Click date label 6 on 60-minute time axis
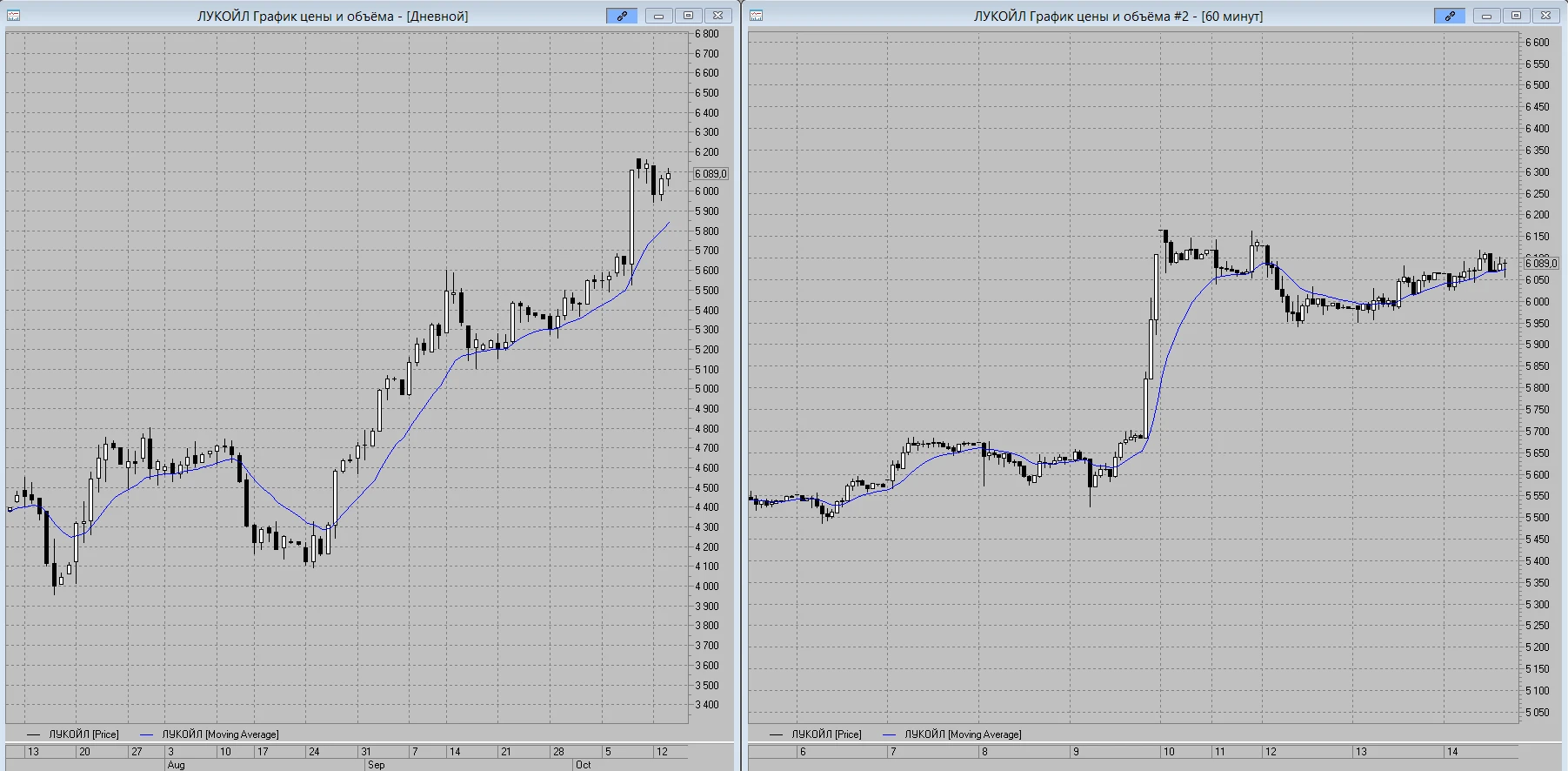The width and height of the screenshot is (1568, 771). point(803,752)
